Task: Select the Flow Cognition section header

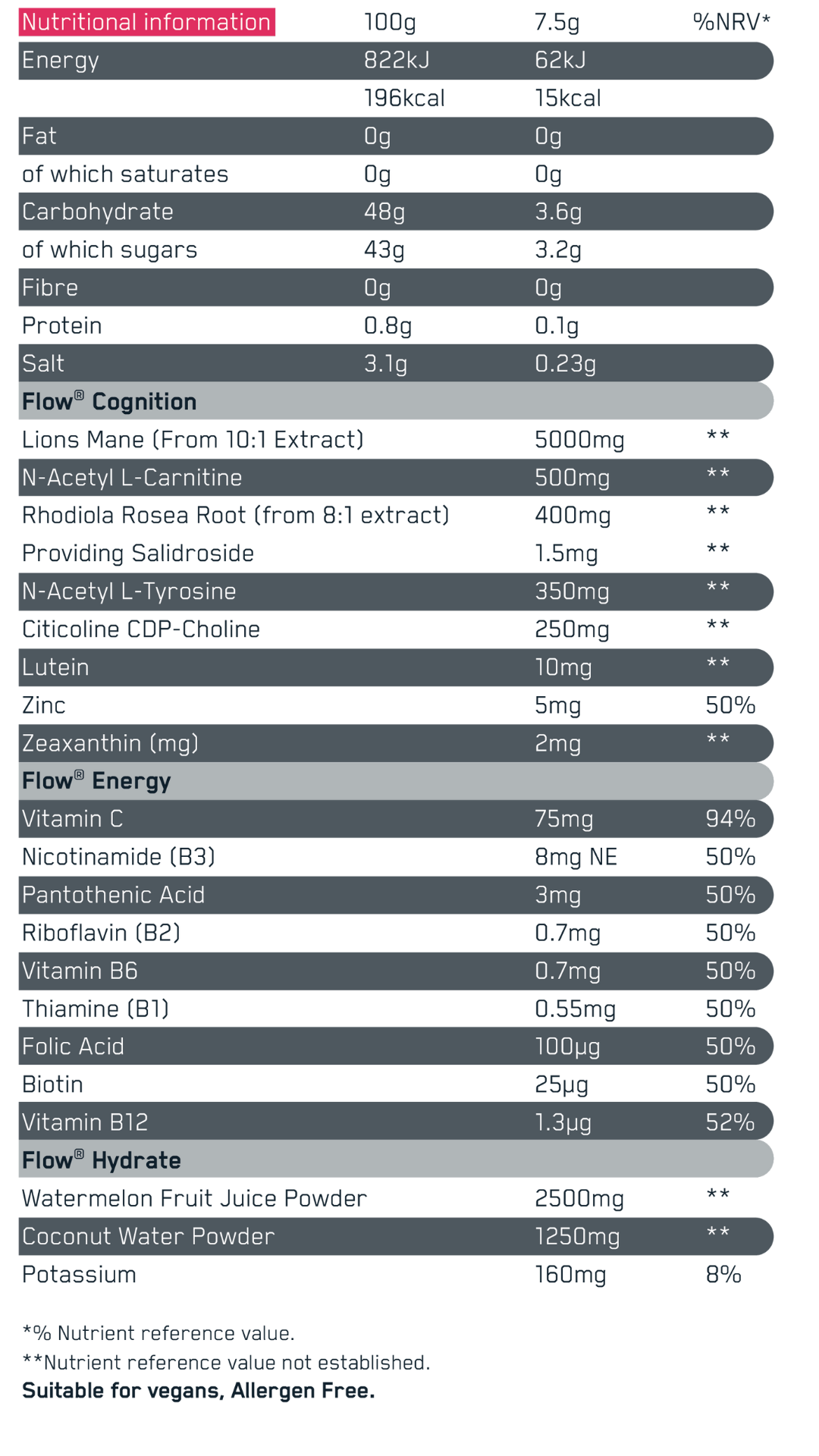Action: point(109,401)
